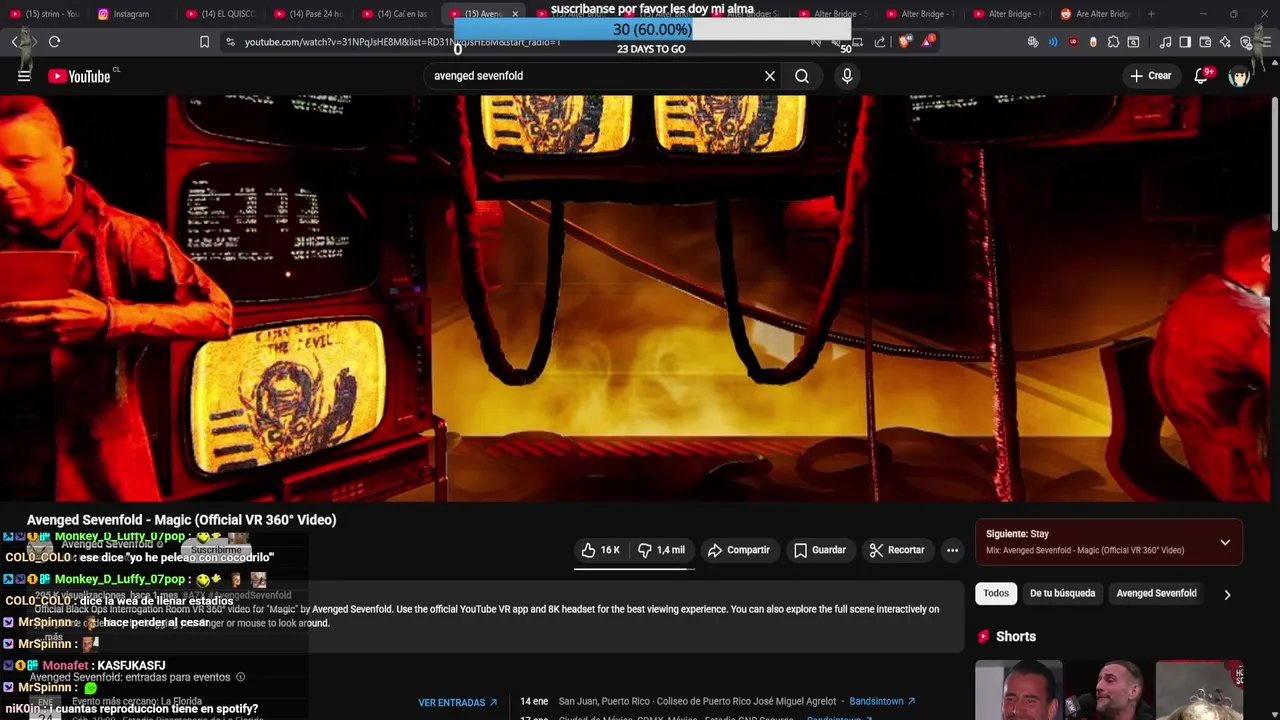Select De tu búsqueda filter chip
Image resolution: width=1280 pixels, height=720 pixels.
pyautogui.click(x=1062, y=593)
